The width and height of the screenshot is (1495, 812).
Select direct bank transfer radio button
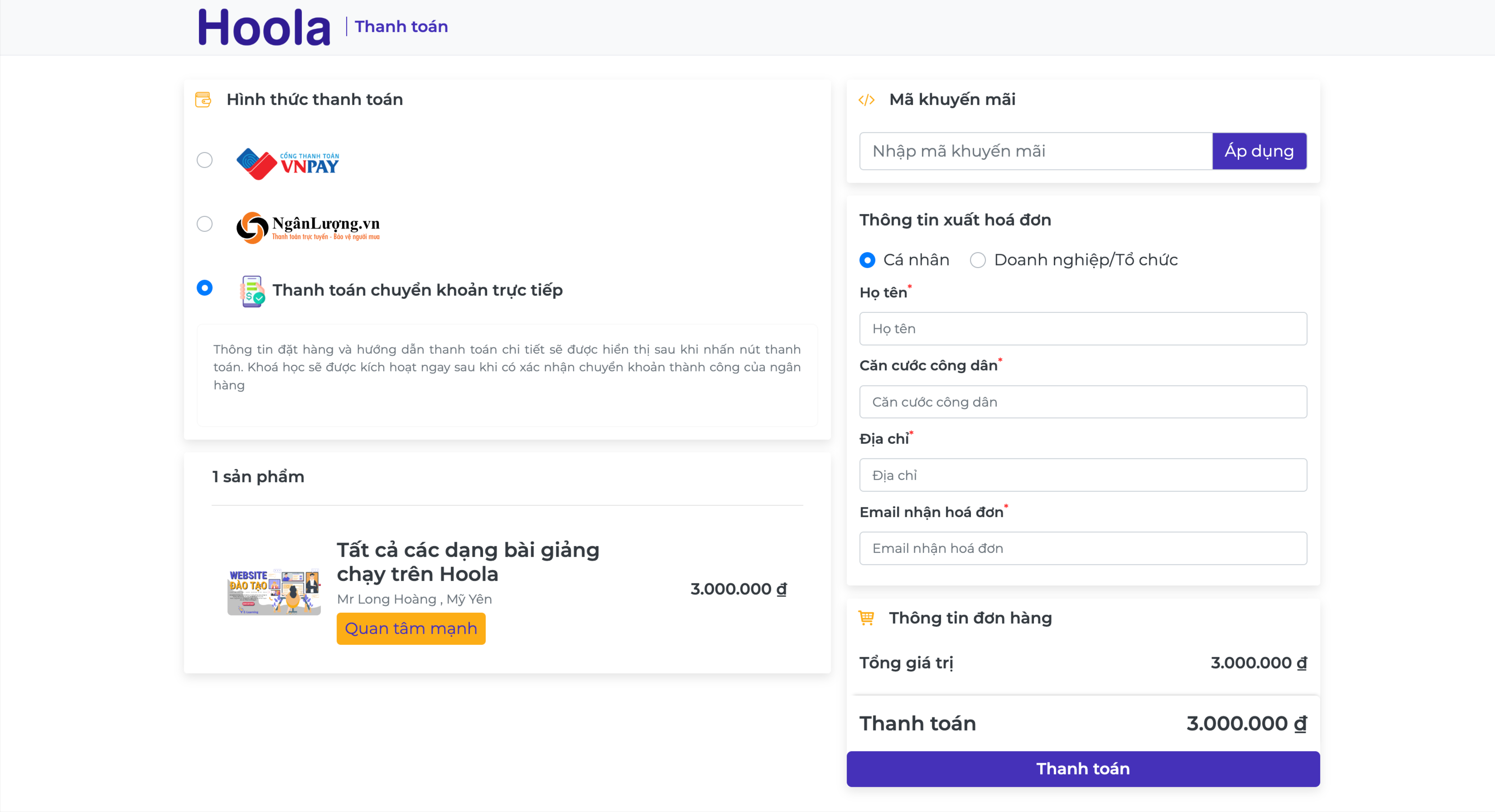point(204,288)
